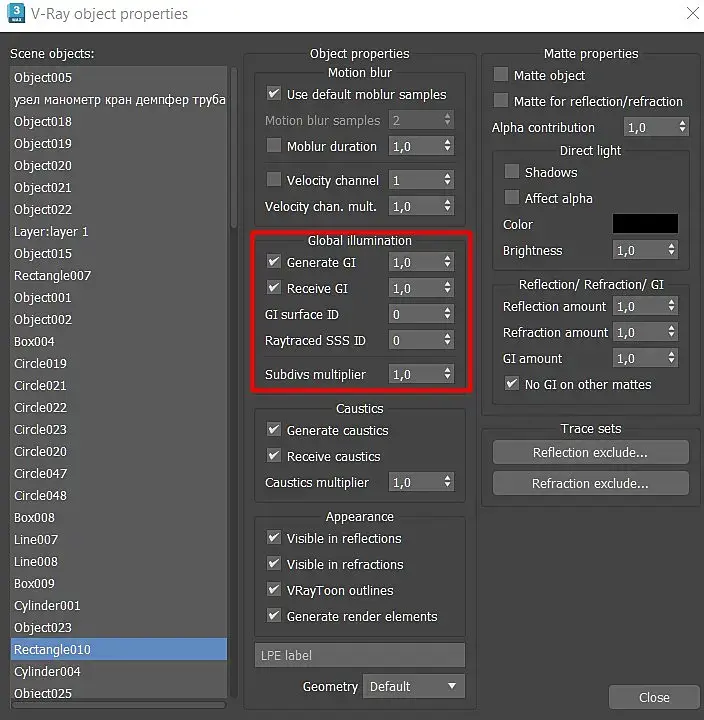Select Box004 in scene objects

(118, 342)
